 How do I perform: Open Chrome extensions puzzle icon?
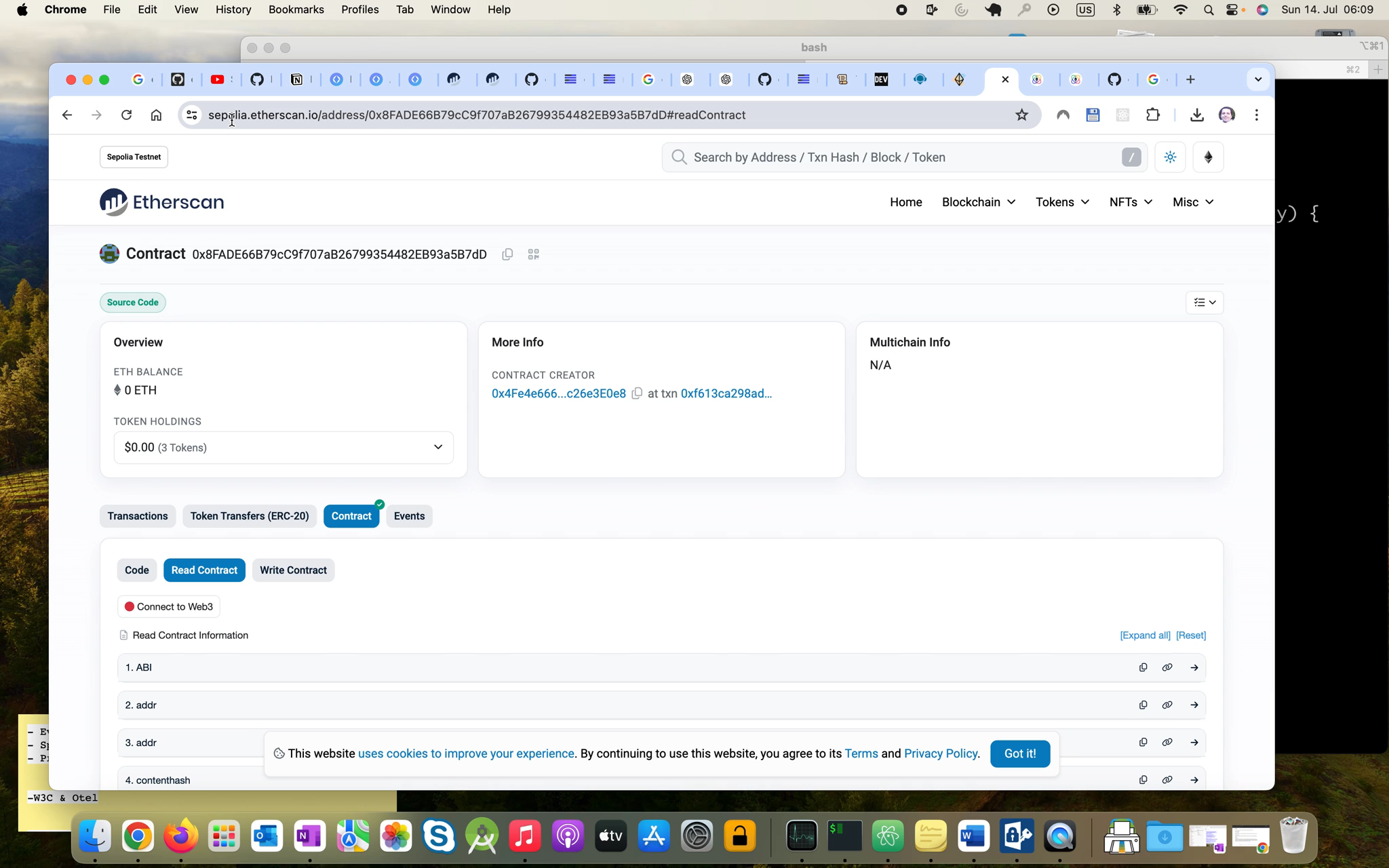(x=1153, y=115)
